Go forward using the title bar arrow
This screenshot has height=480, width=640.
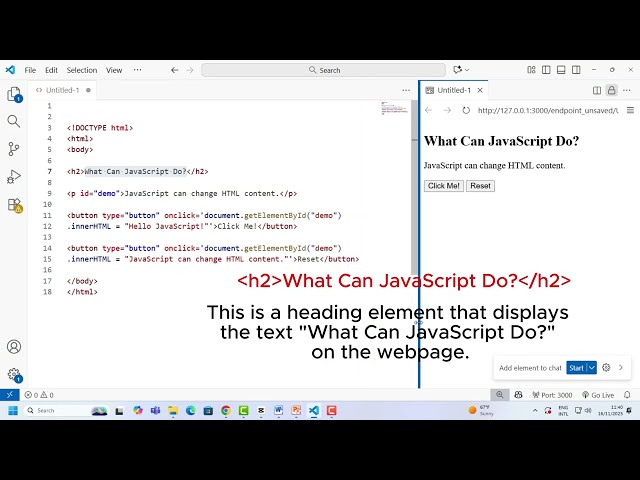click(x=189, y=70)
